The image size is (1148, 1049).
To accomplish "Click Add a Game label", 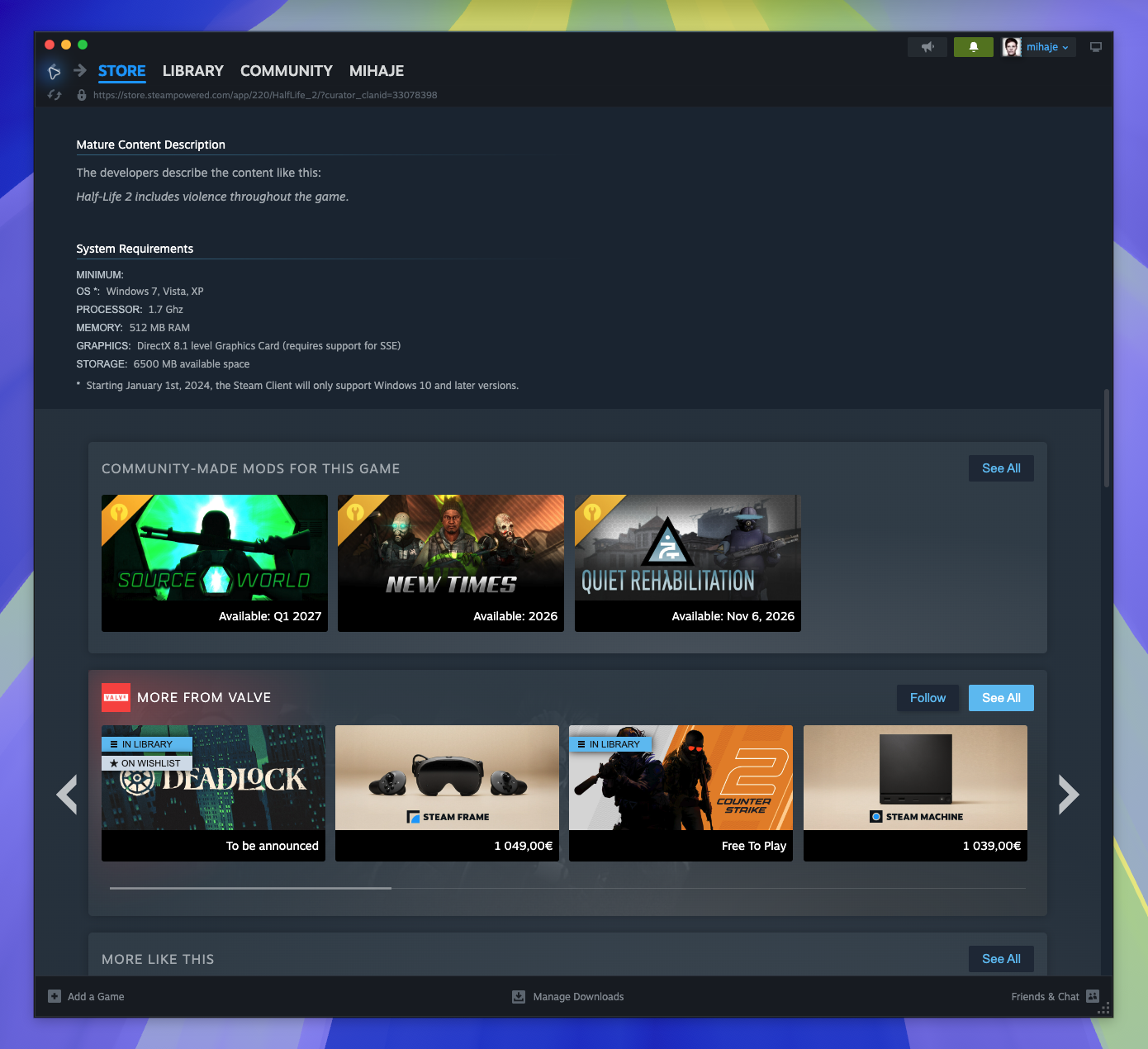I will pyautogui.click(x=96, y=997).
